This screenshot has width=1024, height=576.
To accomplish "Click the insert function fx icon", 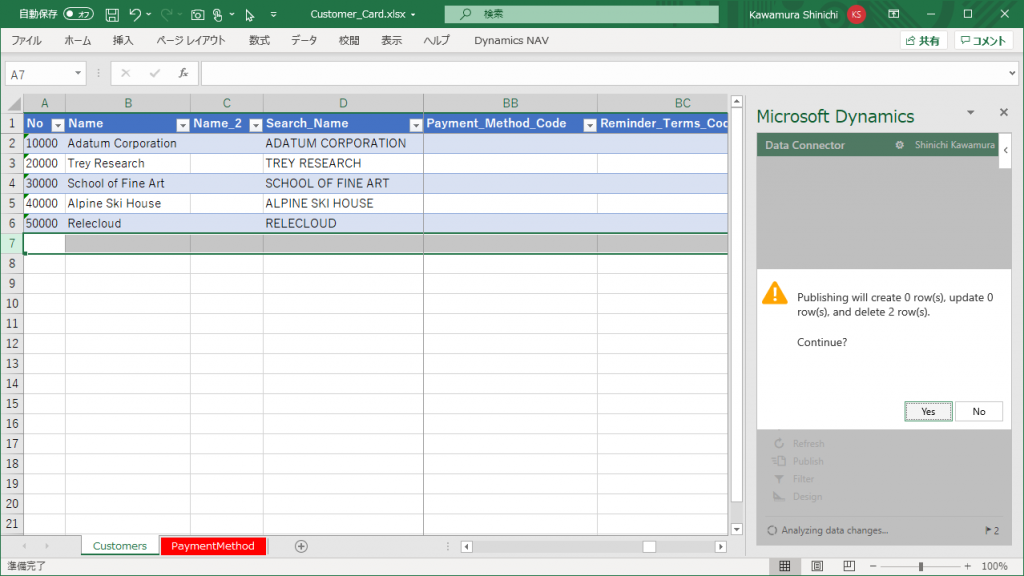I will point(184,74).
